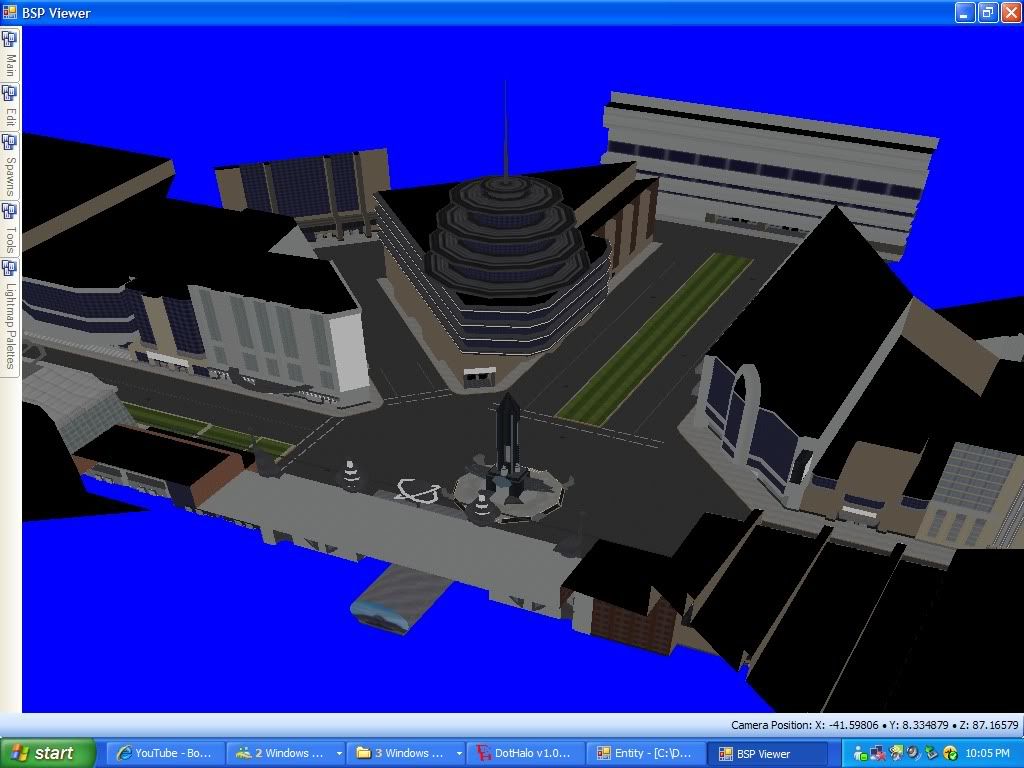This screenshot has height=768, width=1024.
Task: Expand the '2 Windows...' taskbar group arrow
Action: [x=339, y=754]
